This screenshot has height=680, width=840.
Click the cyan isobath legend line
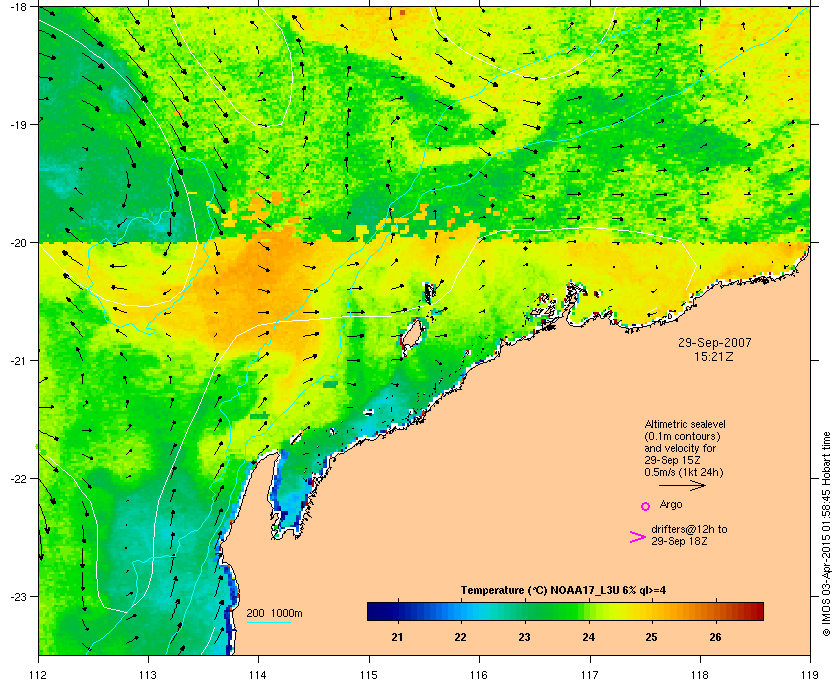[268, 622]
